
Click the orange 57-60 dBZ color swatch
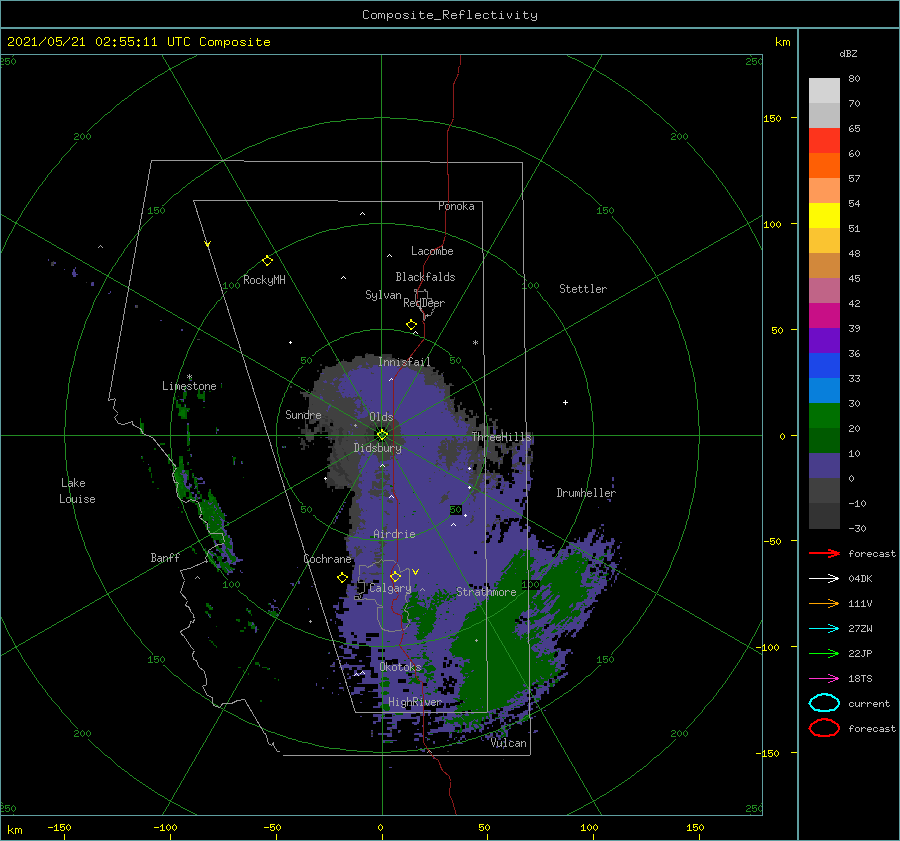[824, 165]
